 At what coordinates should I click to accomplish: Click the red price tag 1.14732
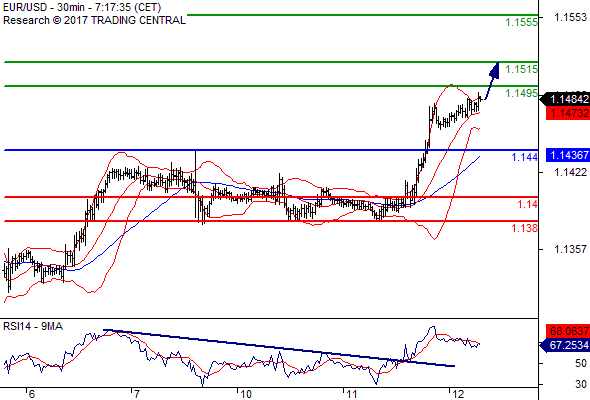tap(568, 113)
